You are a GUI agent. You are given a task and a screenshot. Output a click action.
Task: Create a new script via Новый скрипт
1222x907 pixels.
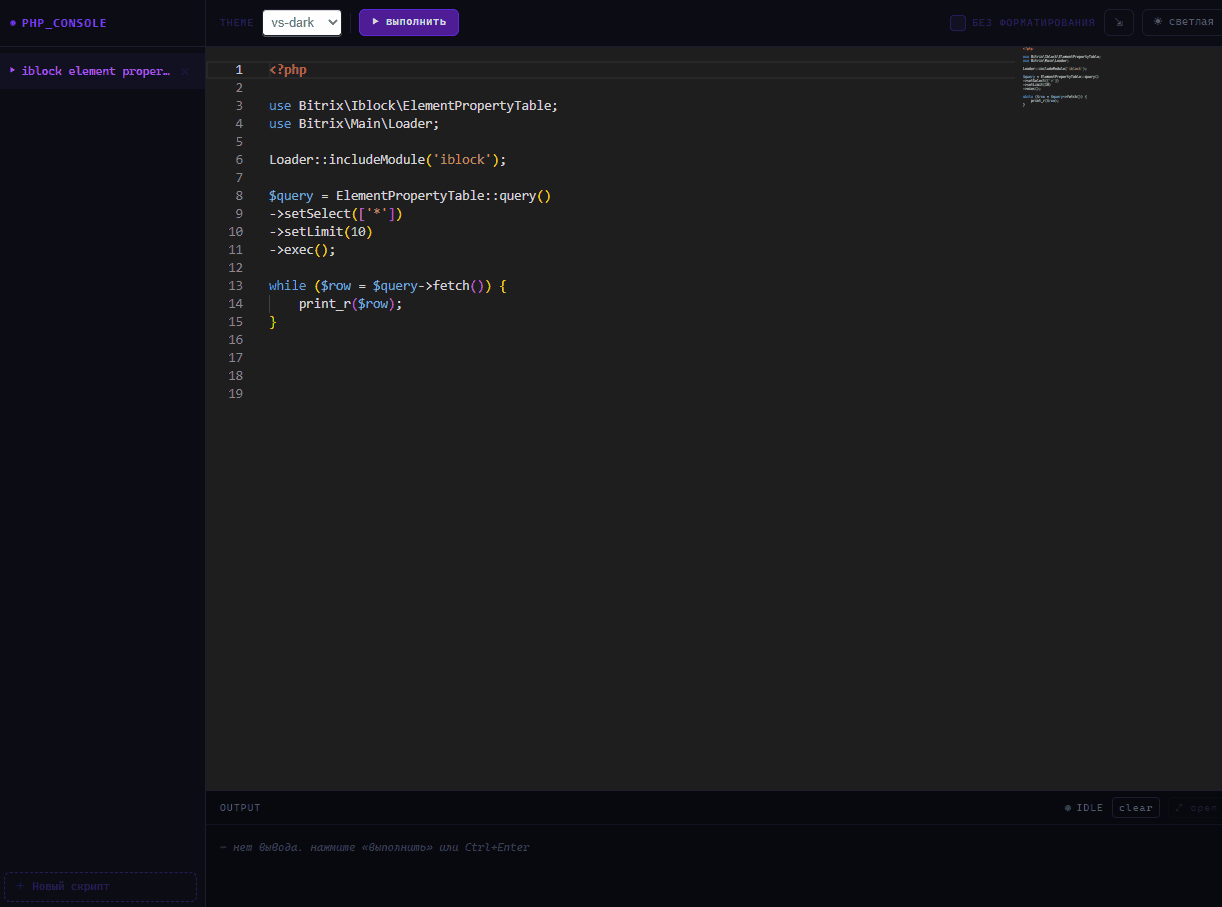[100, 886]
